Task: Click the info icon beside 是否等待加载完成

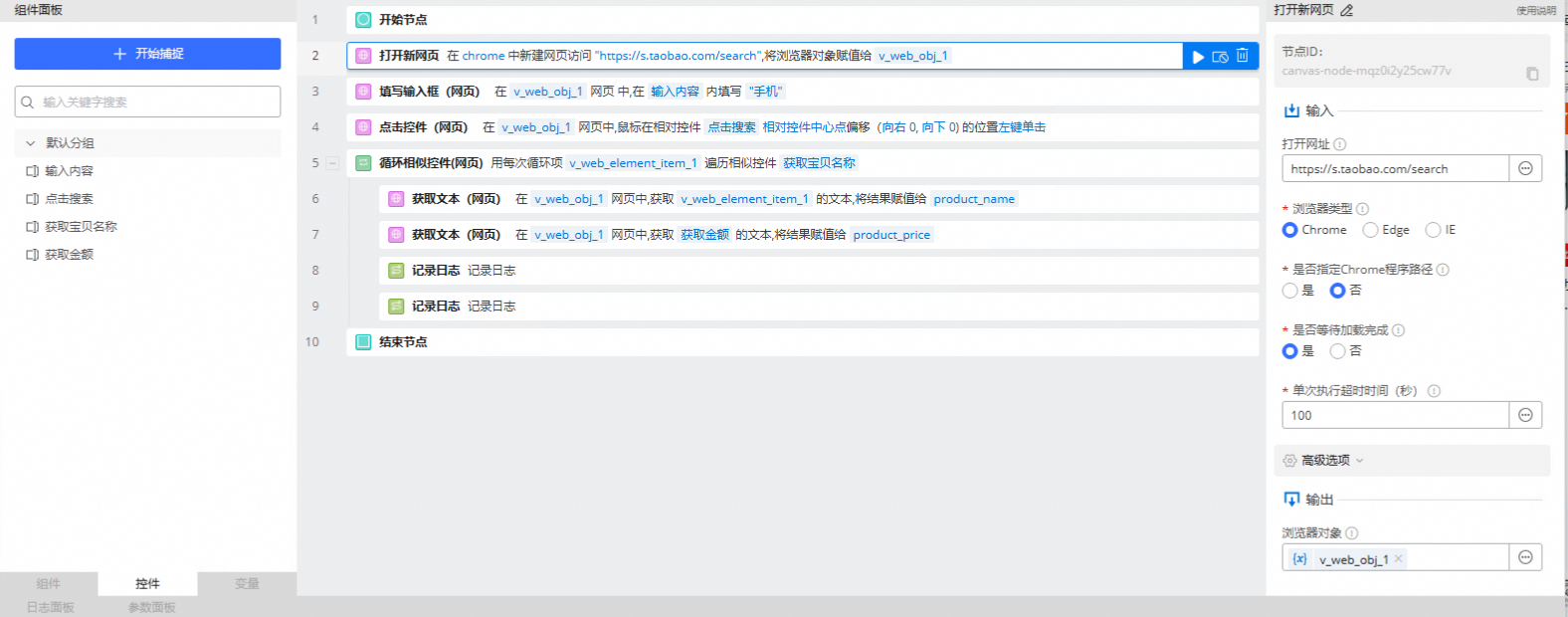Action: 1398,330
